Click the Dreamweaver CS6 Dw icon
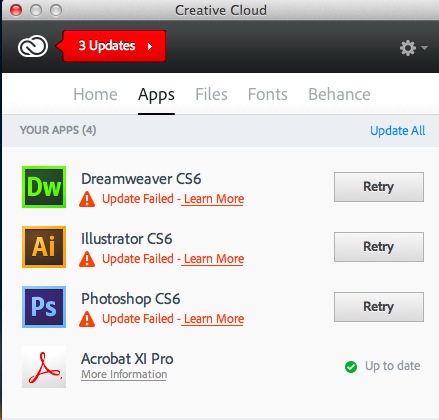This screenshot has width=439, height=420. tap(44, 187)
